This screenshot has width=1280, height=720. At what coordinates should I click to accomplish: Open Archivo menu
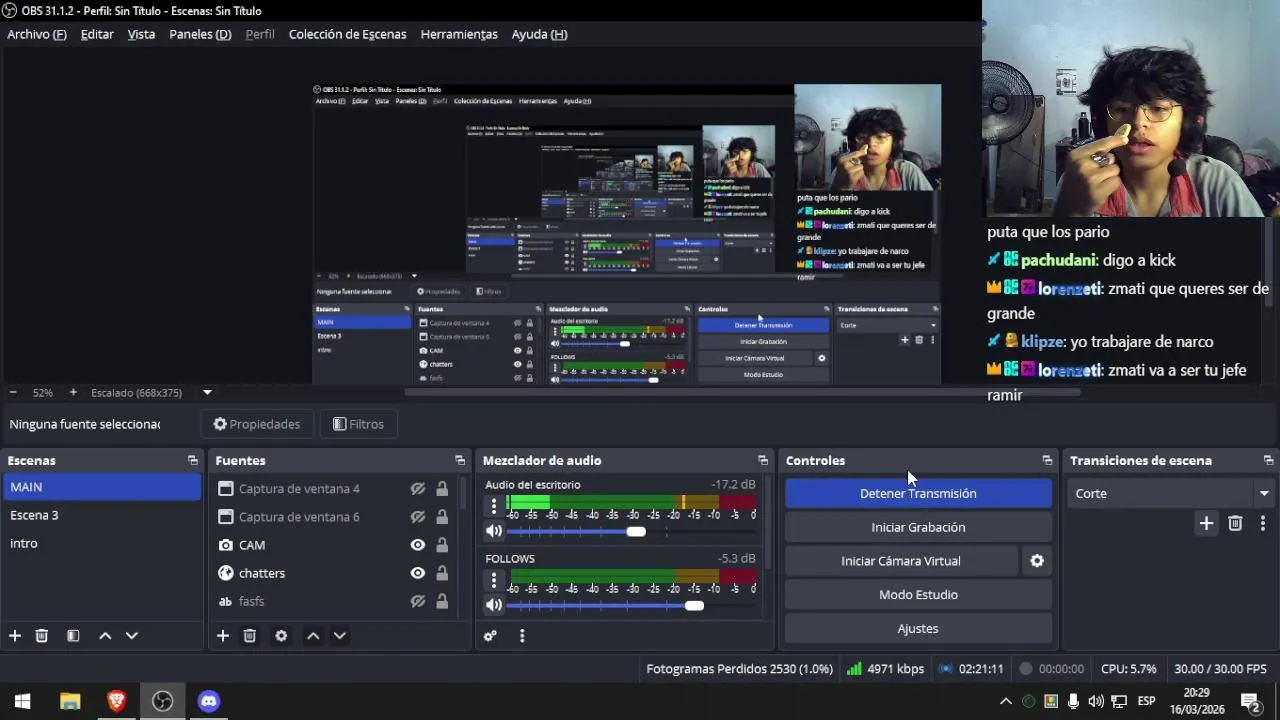coord(37,34)
